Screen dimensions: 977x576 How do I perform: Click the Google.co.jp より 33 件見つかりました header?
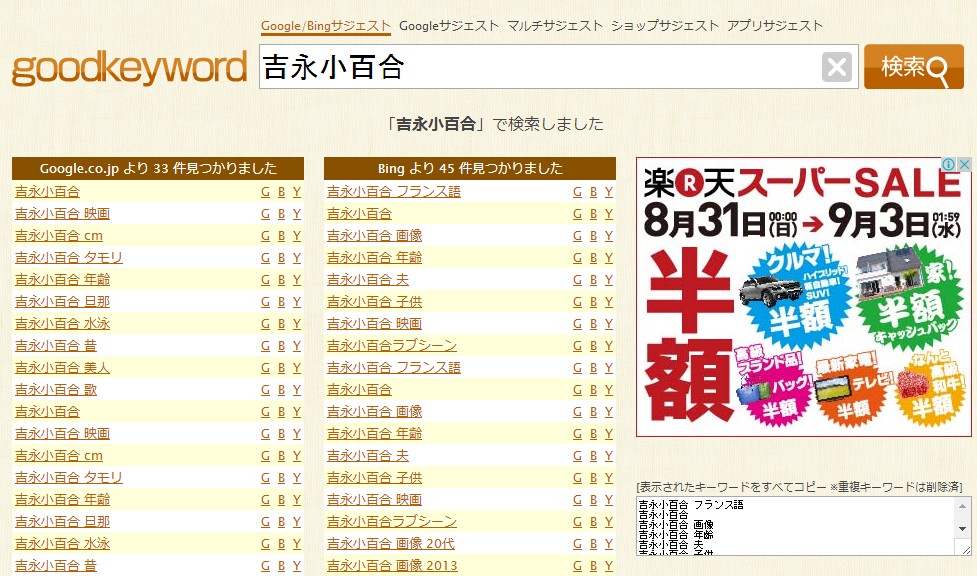tap(158, 168)
